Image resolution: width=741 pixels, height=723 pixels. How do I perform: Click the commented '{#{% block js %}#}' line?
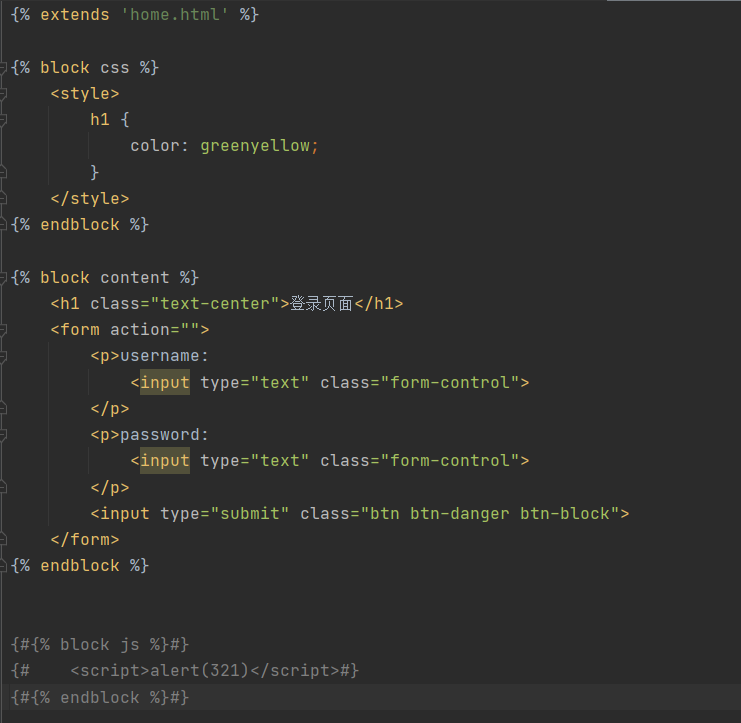(x=100, y=645)
